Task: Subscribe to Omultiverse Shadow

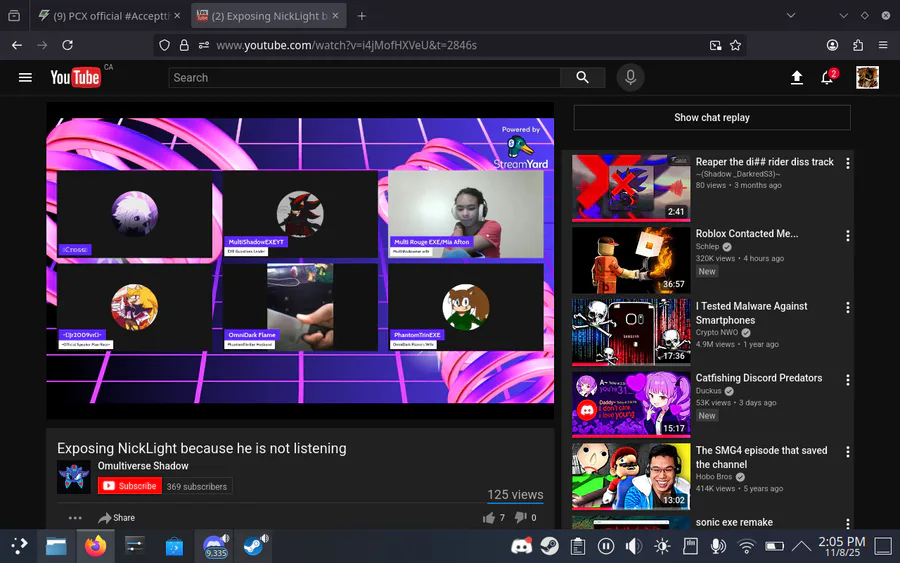Action: click(130, 486)
